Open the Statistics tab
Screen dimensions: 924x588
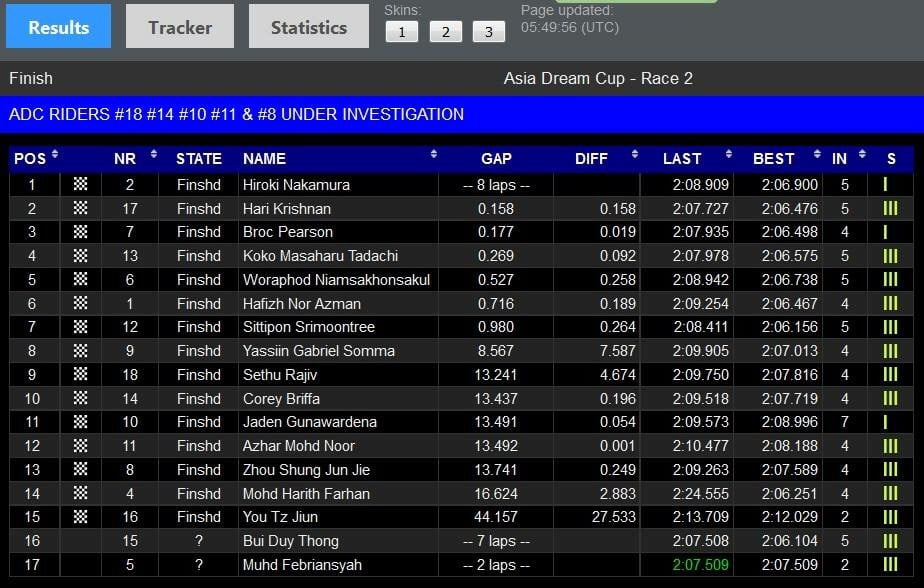(308, 27)
